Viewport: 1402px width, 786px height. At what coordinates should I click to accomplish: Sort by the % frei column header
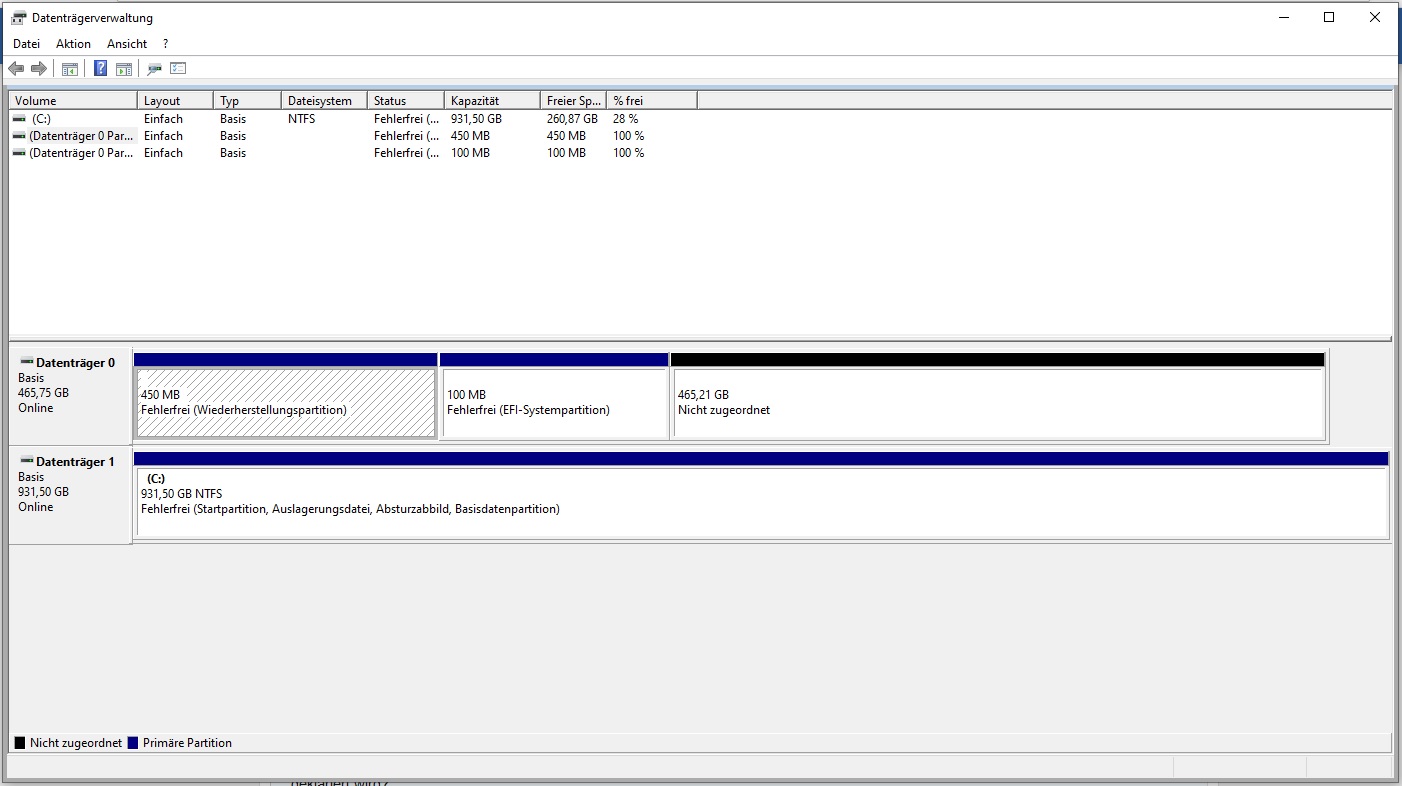(x=651, y=101)
